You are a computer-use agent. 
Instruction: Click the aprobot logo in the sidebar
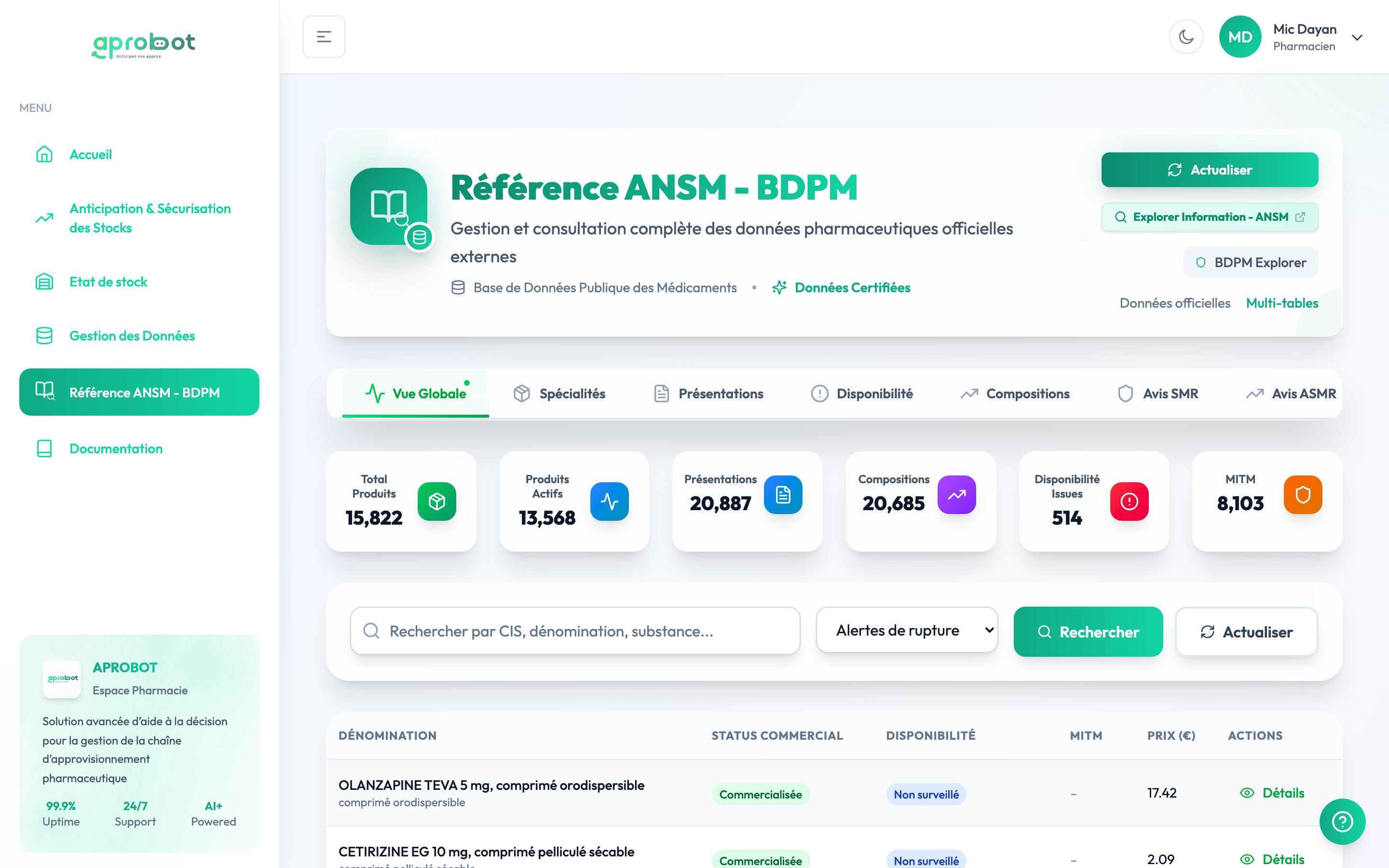[144, 45]
